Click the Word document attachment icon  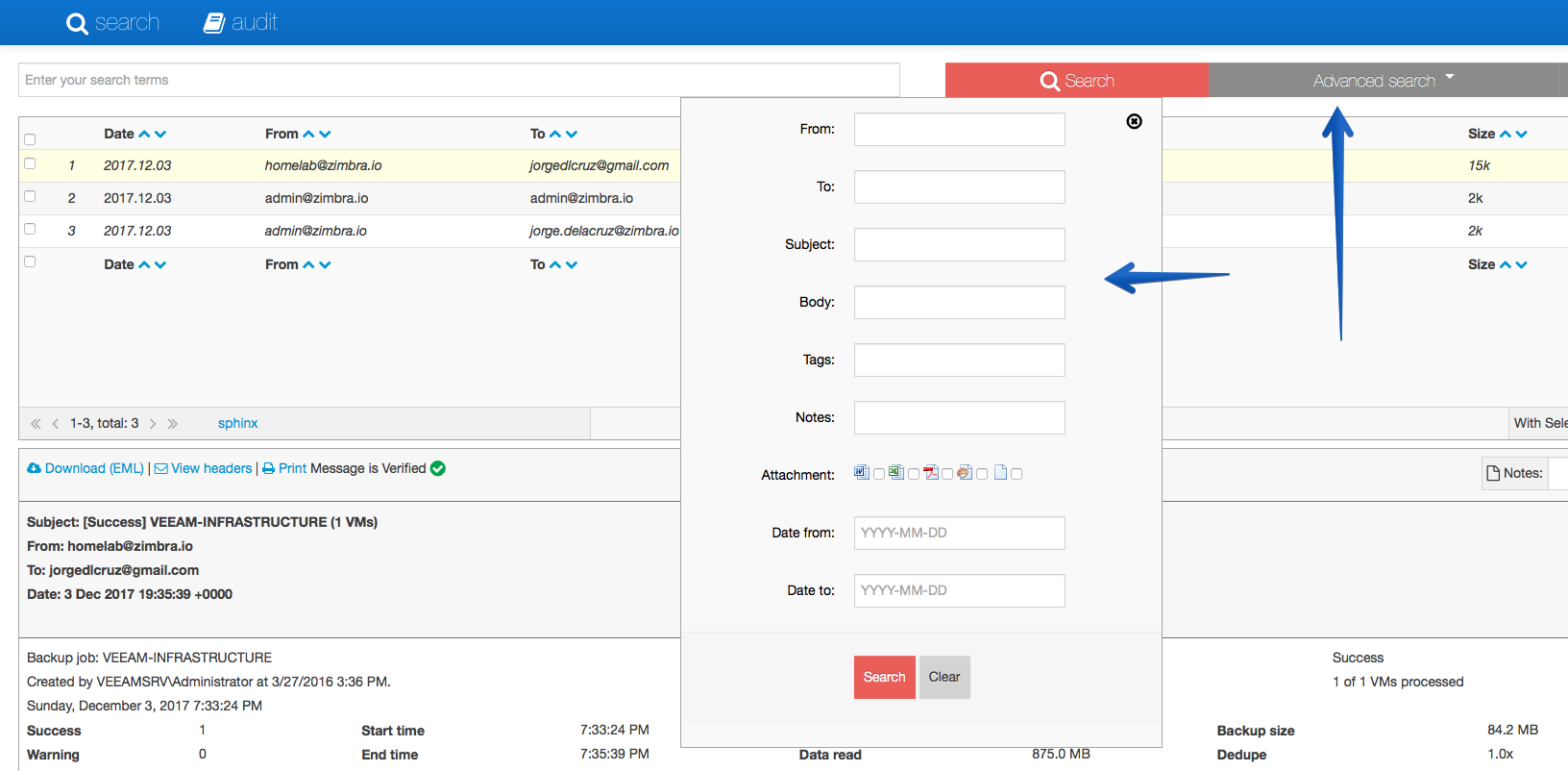pyautogui.click(x=862, y=472)
